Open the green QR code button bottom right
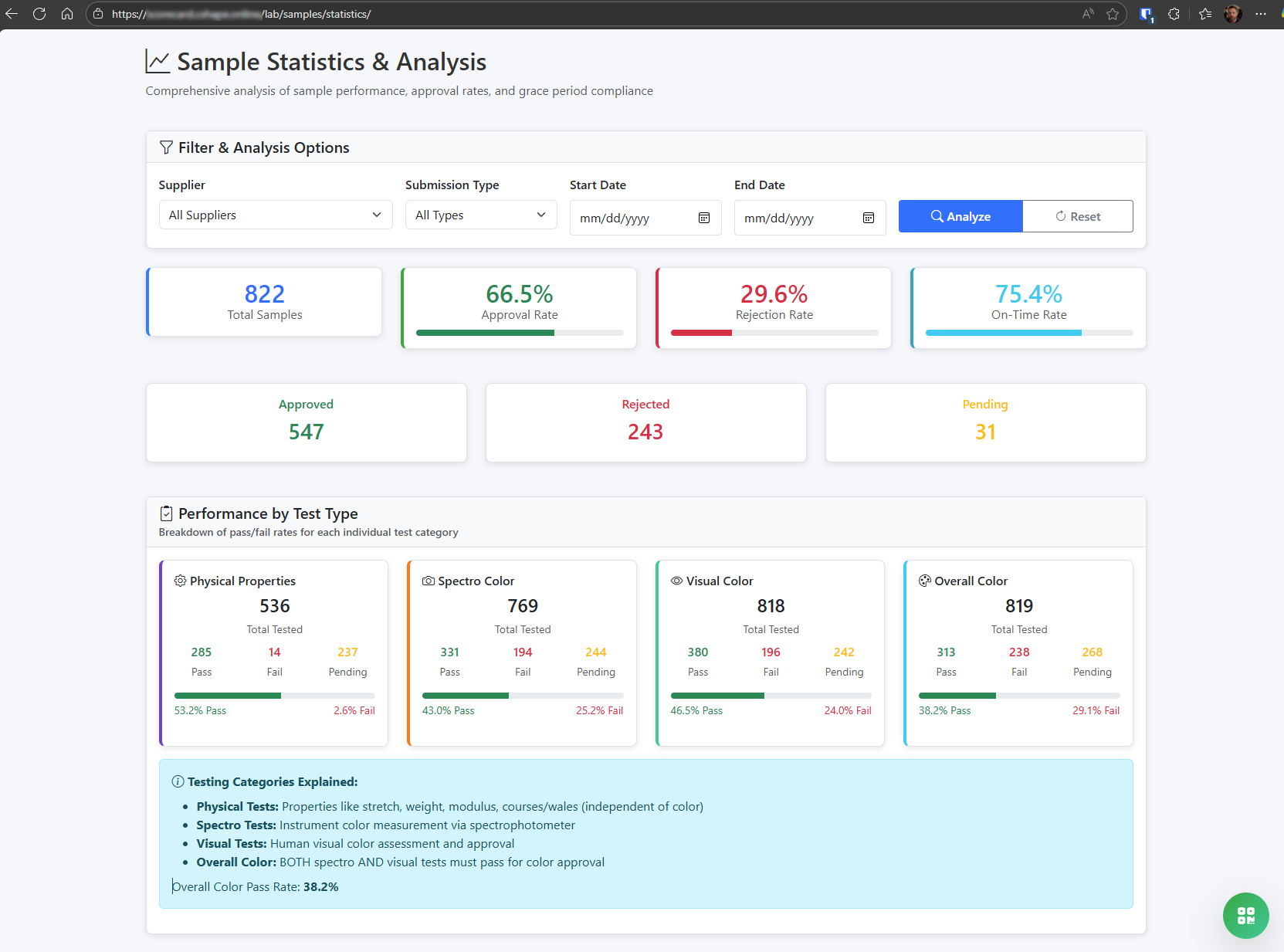Viewport: 1284px width, 952px height. pyautogui.click(x=1245, y=916)
